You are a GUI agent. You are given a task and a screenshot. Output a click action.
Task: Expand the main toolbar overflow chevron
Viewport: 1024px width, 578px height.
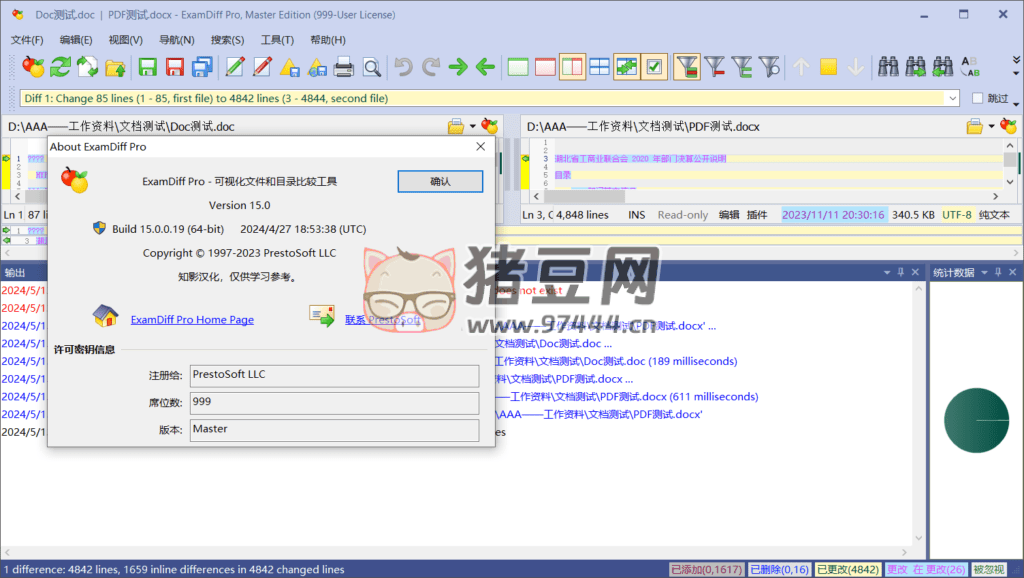(1016, 59)
